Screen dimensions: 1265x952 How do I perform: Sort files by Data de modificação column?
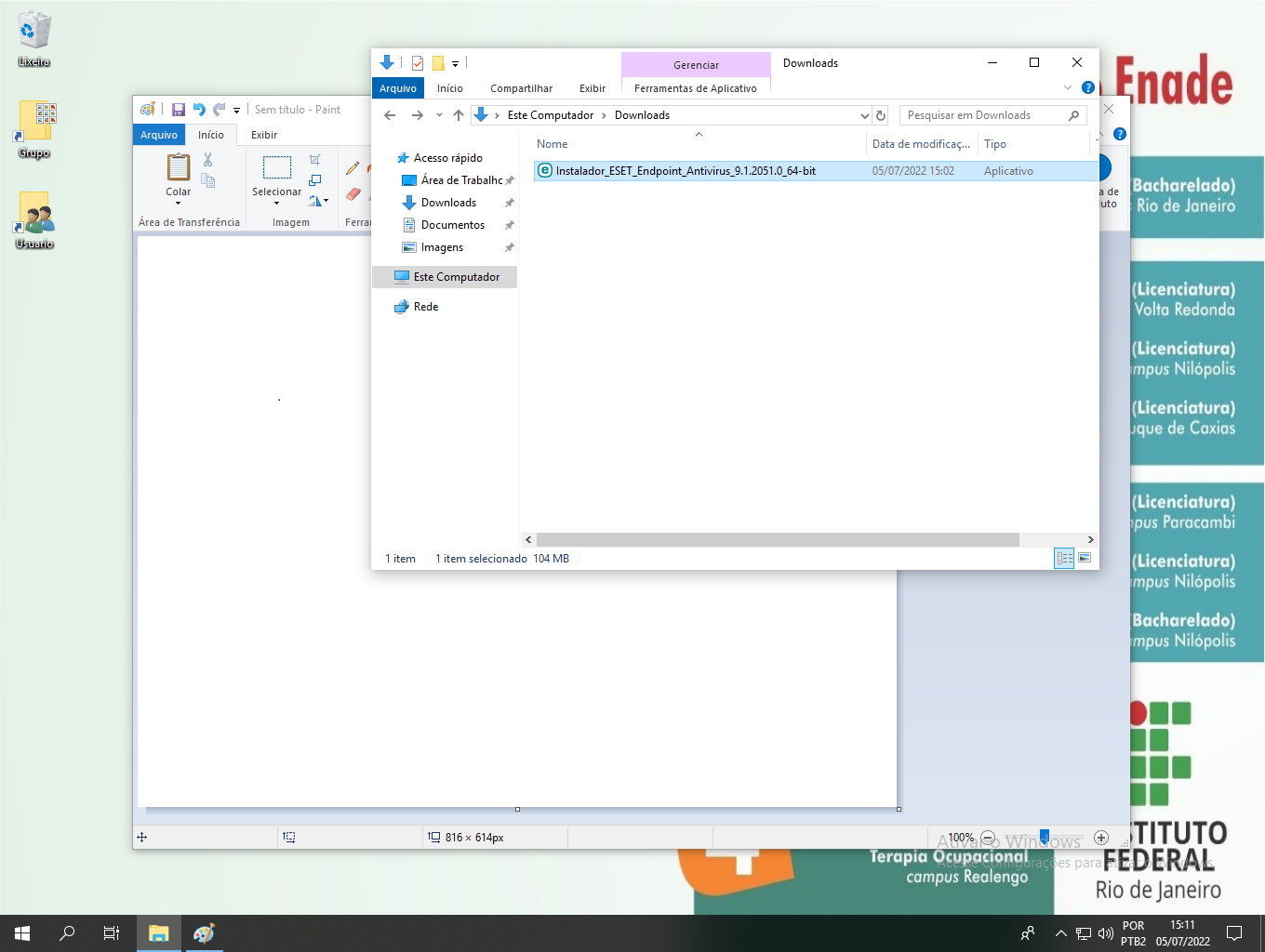click(922, 144)
